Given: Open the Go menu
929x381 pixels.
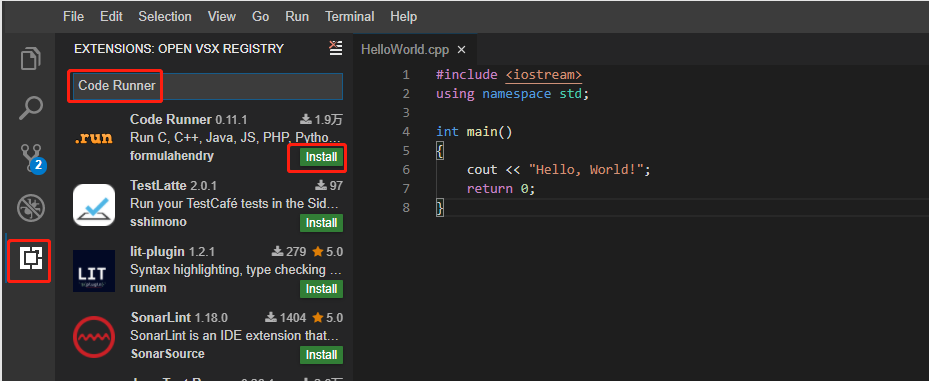Looking at the screenshot, I should (x=261, y=17).
